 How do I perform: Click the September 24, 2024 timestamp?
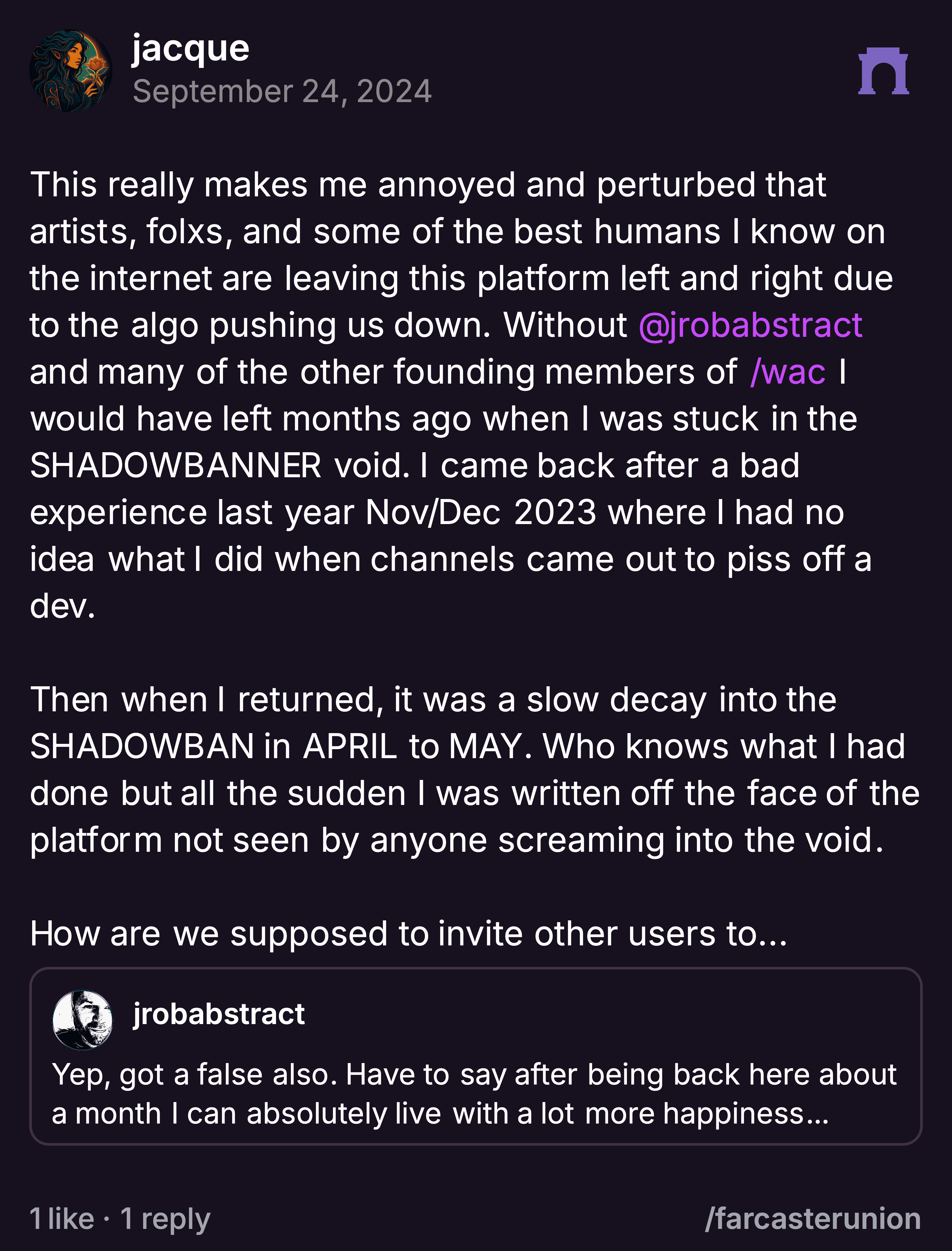point(282,91)
